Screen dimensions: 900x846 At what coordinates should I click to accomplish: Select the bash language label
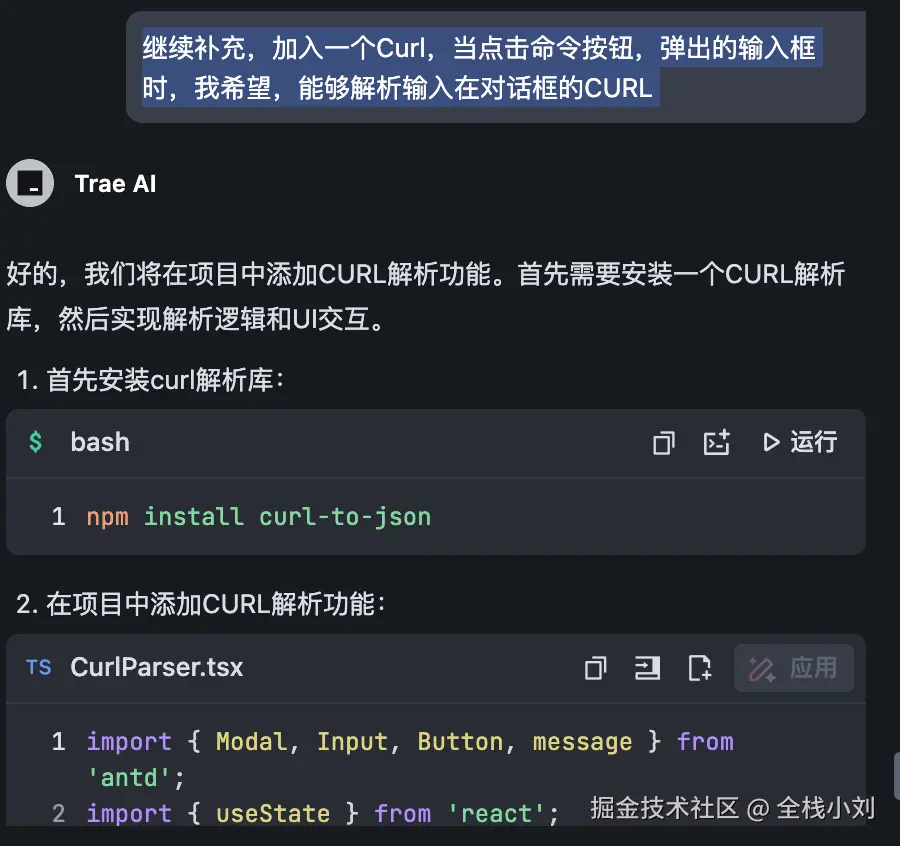100,443
